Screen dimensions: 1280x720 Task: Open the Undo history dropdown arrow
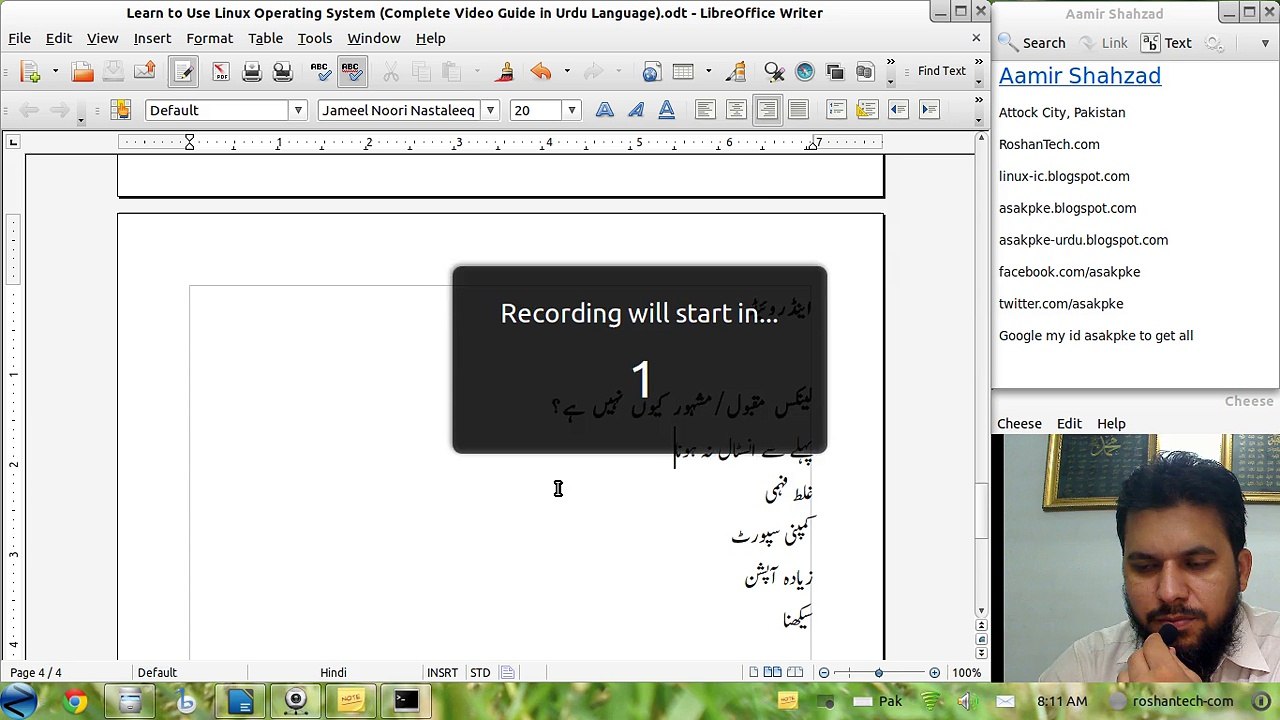point(567,72)
